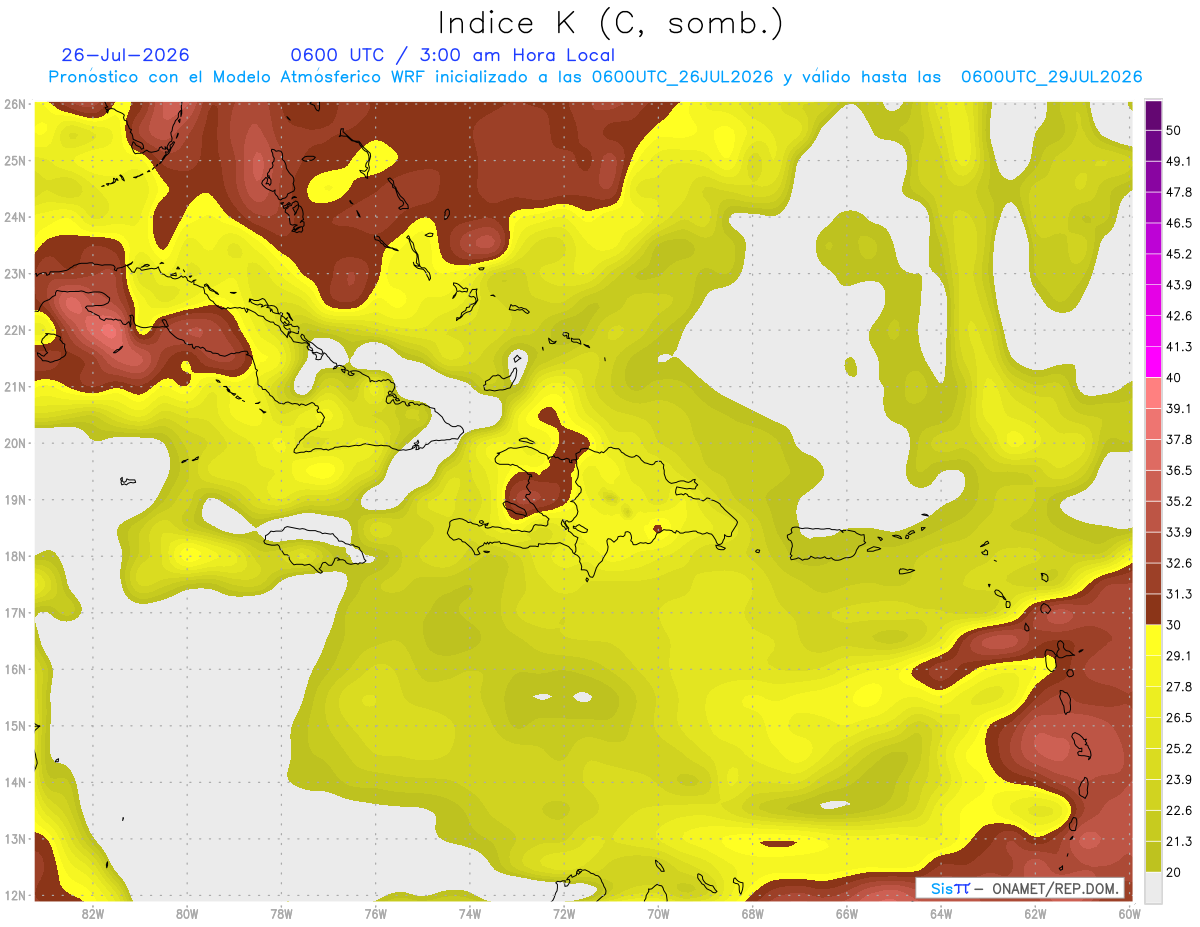Click the latitude label '26N'
Viewport: 1200px width, 927px height.
click(x=15, y=104)
